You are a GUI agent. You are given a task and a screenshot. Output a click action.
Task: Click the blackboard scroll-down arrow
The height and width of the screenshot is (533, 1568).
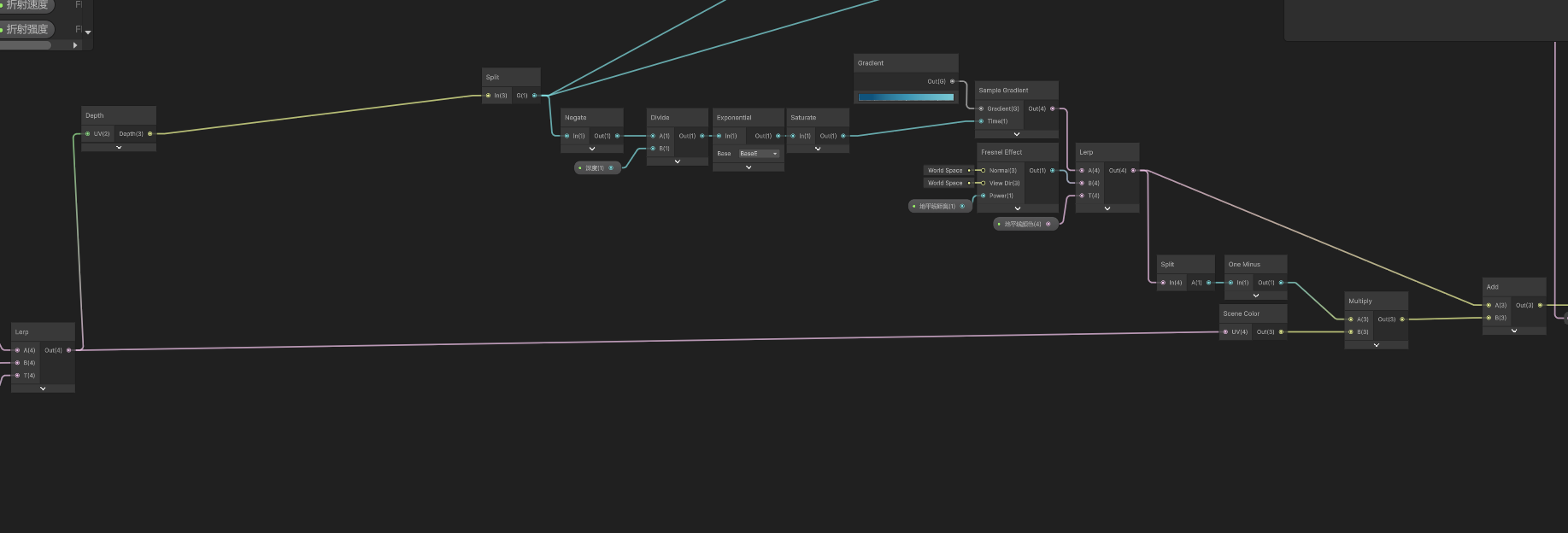click(88, 32)
